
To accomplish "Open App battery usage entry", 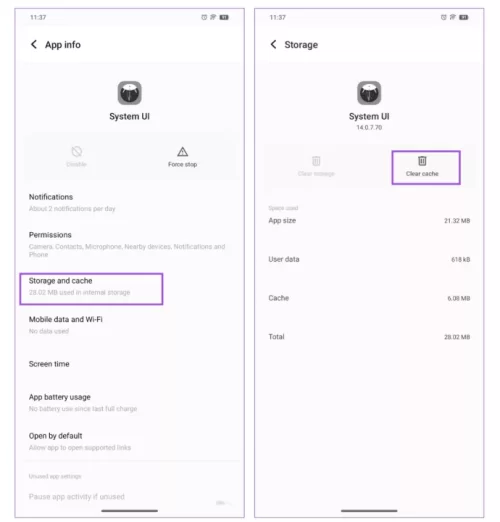I will pyautogui.click(x=130, y=403).
